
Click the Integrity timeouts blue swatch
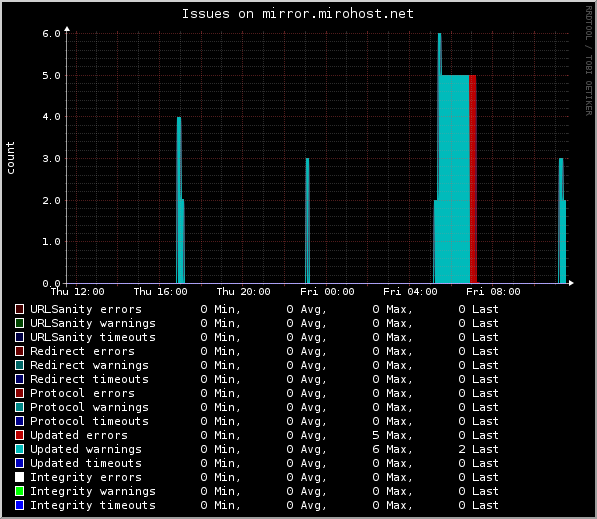[19, 505]
